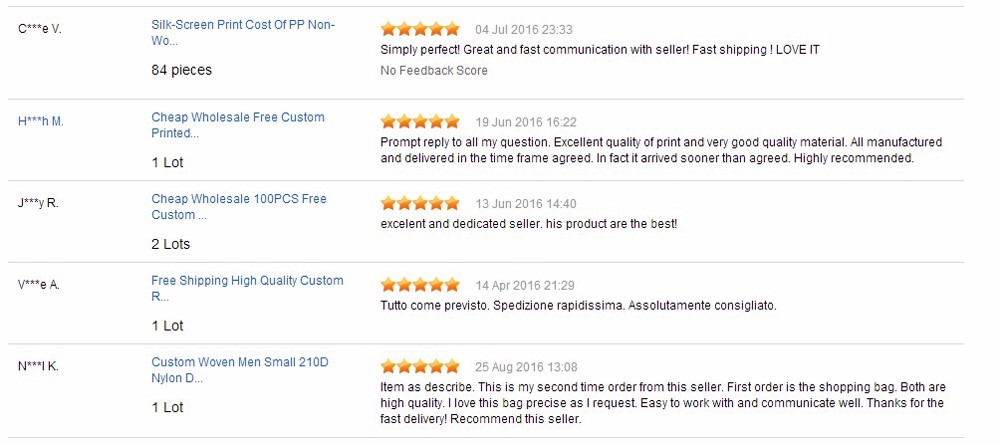Open 'Free Shipping High Quality Custom R...' link

click(247, 288)
